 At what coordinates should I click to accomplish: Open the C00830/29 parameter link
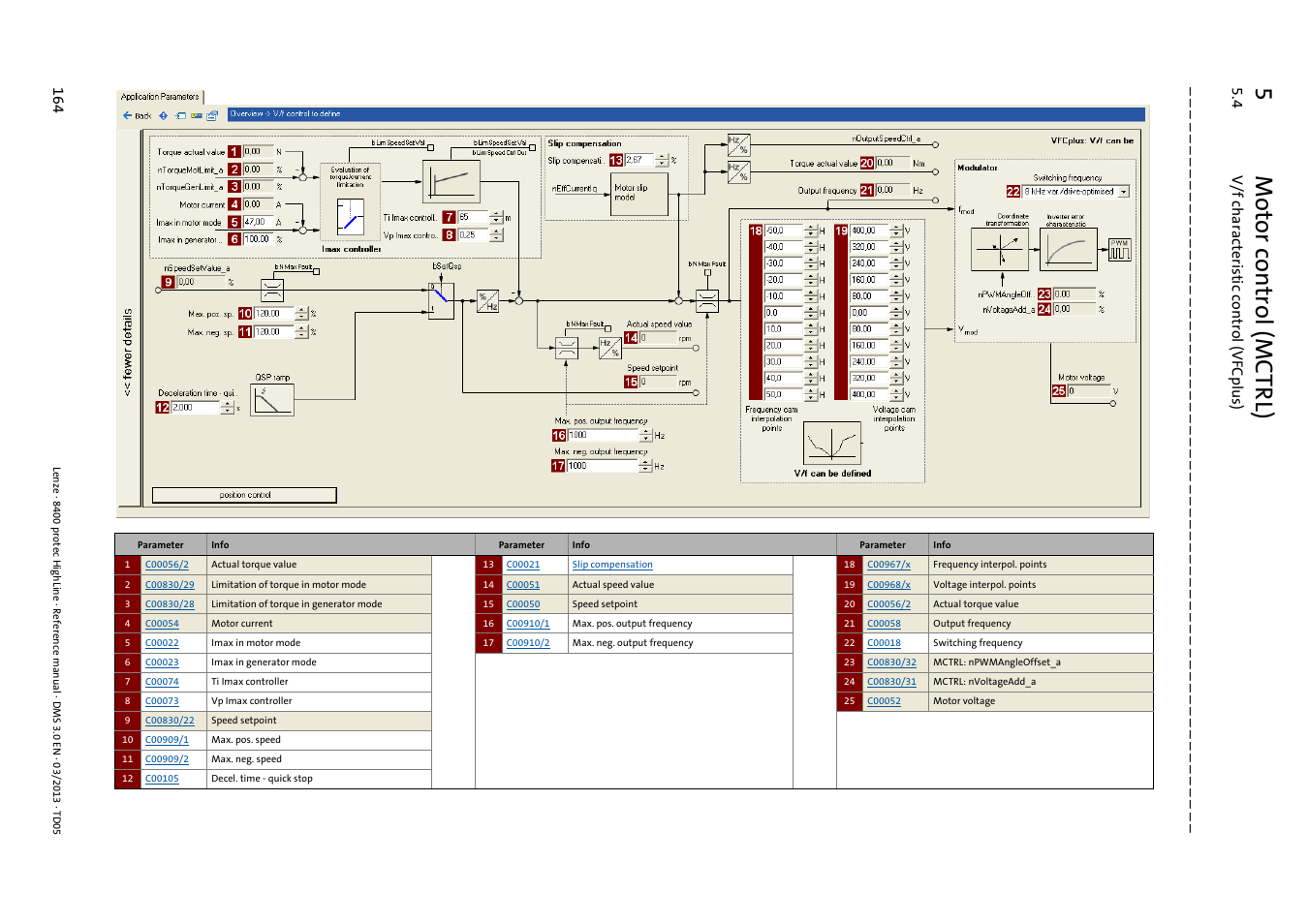coord(170,585)
